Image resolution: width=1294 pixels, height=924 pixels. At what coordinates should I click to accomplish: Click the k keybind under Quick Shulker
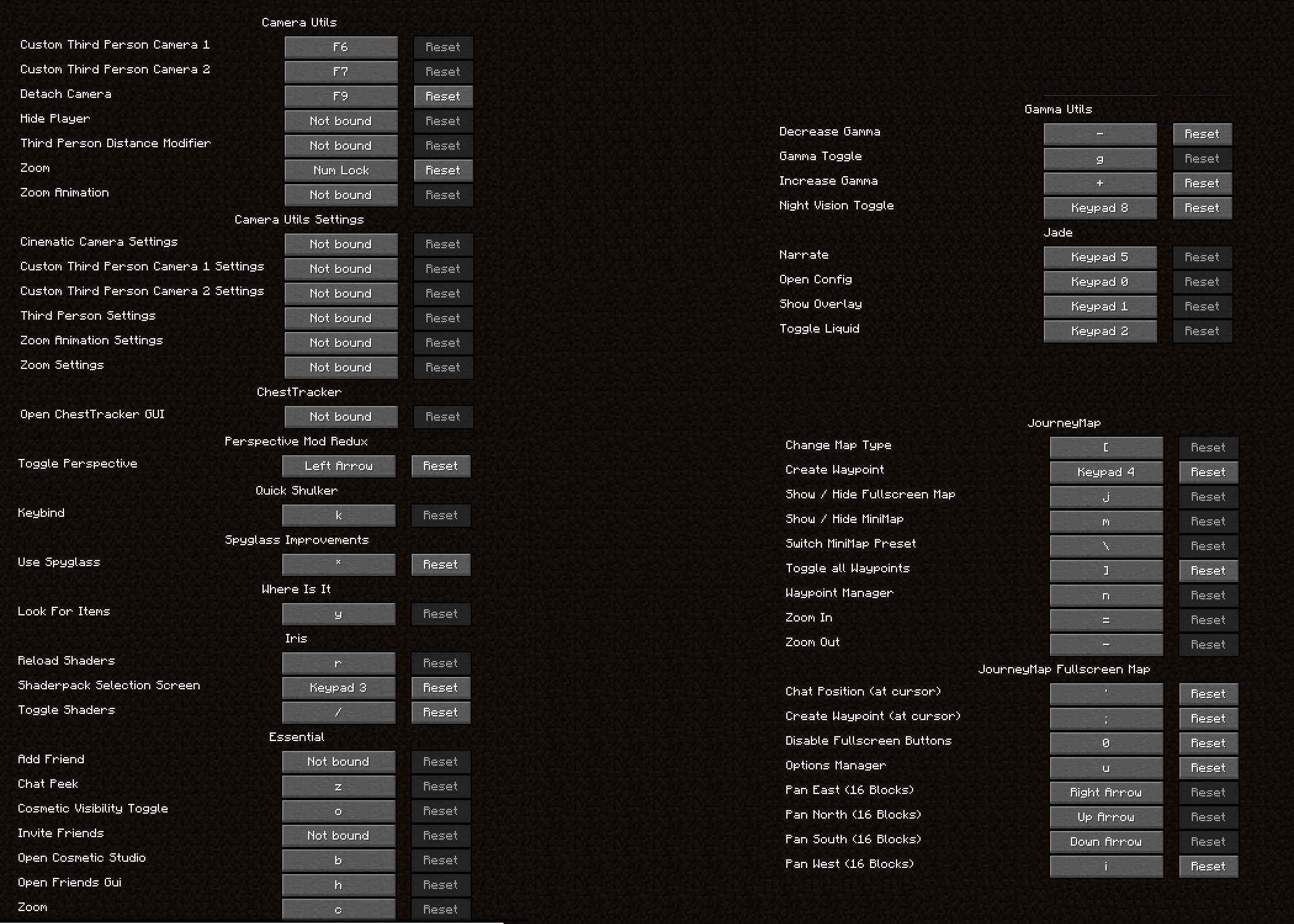tap(338, 516)
